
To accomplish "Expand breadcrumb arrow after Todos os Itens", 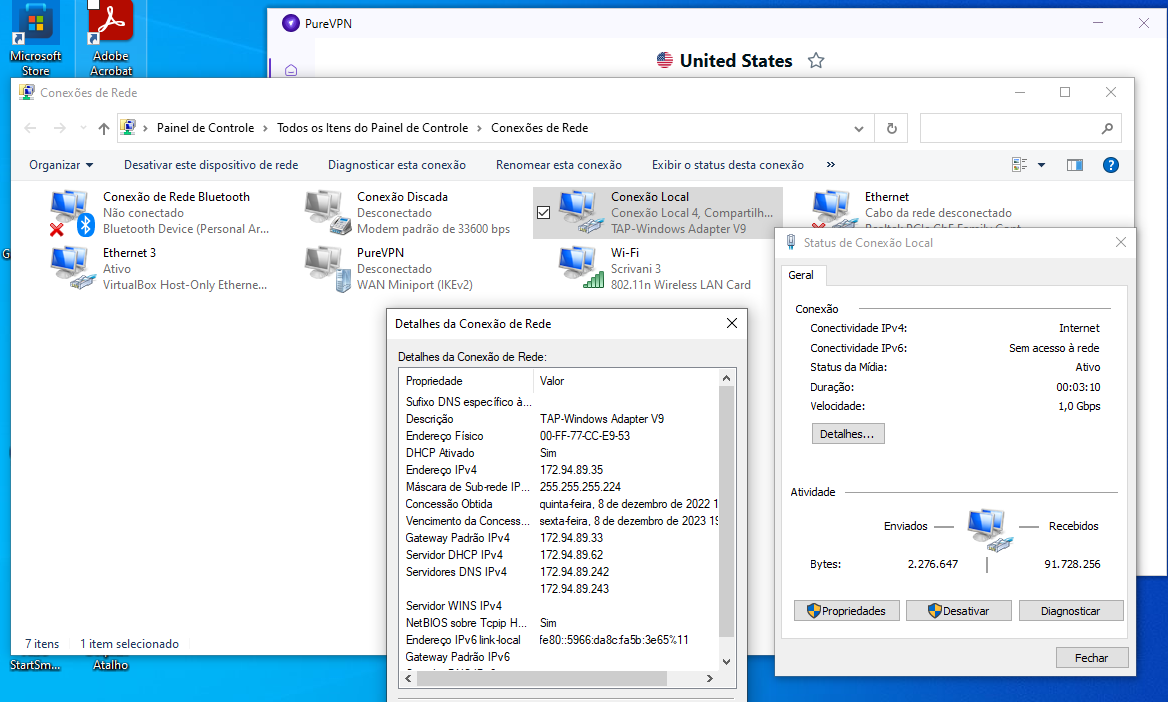I will coord(479,128).
